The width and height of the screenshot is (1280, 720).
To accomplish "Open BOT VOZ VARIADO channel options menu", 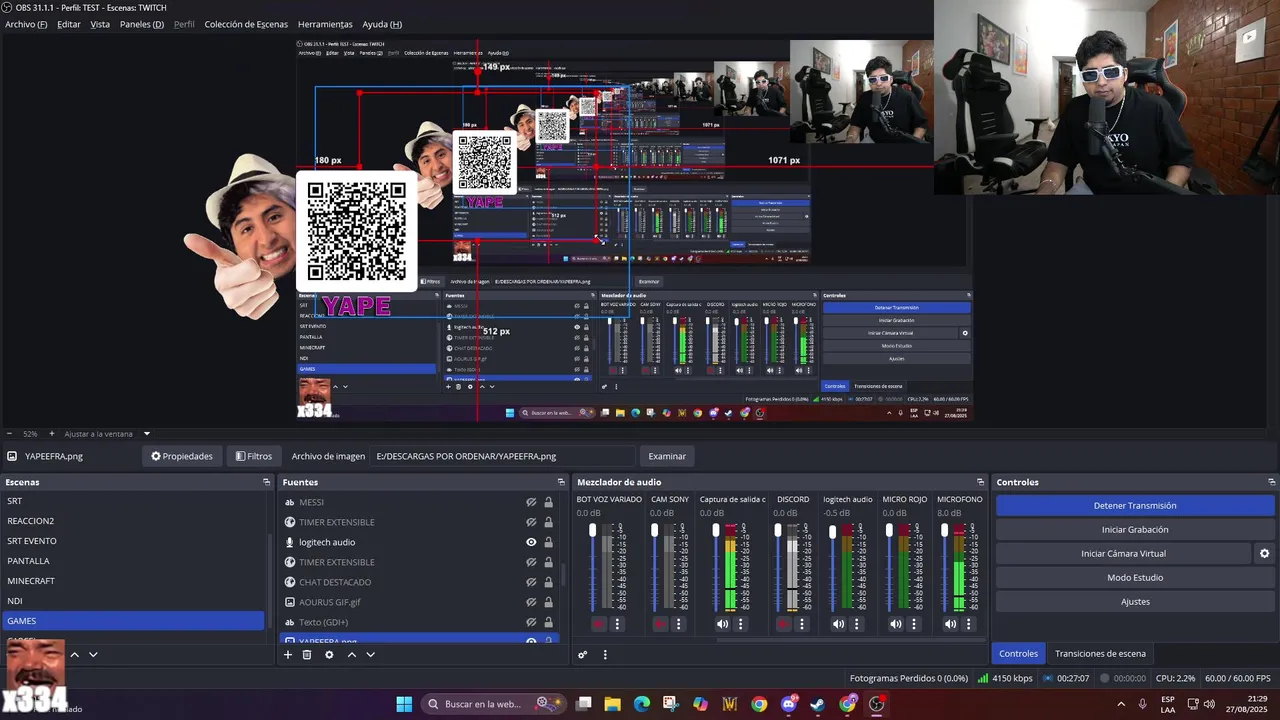I will coord(617,624).
